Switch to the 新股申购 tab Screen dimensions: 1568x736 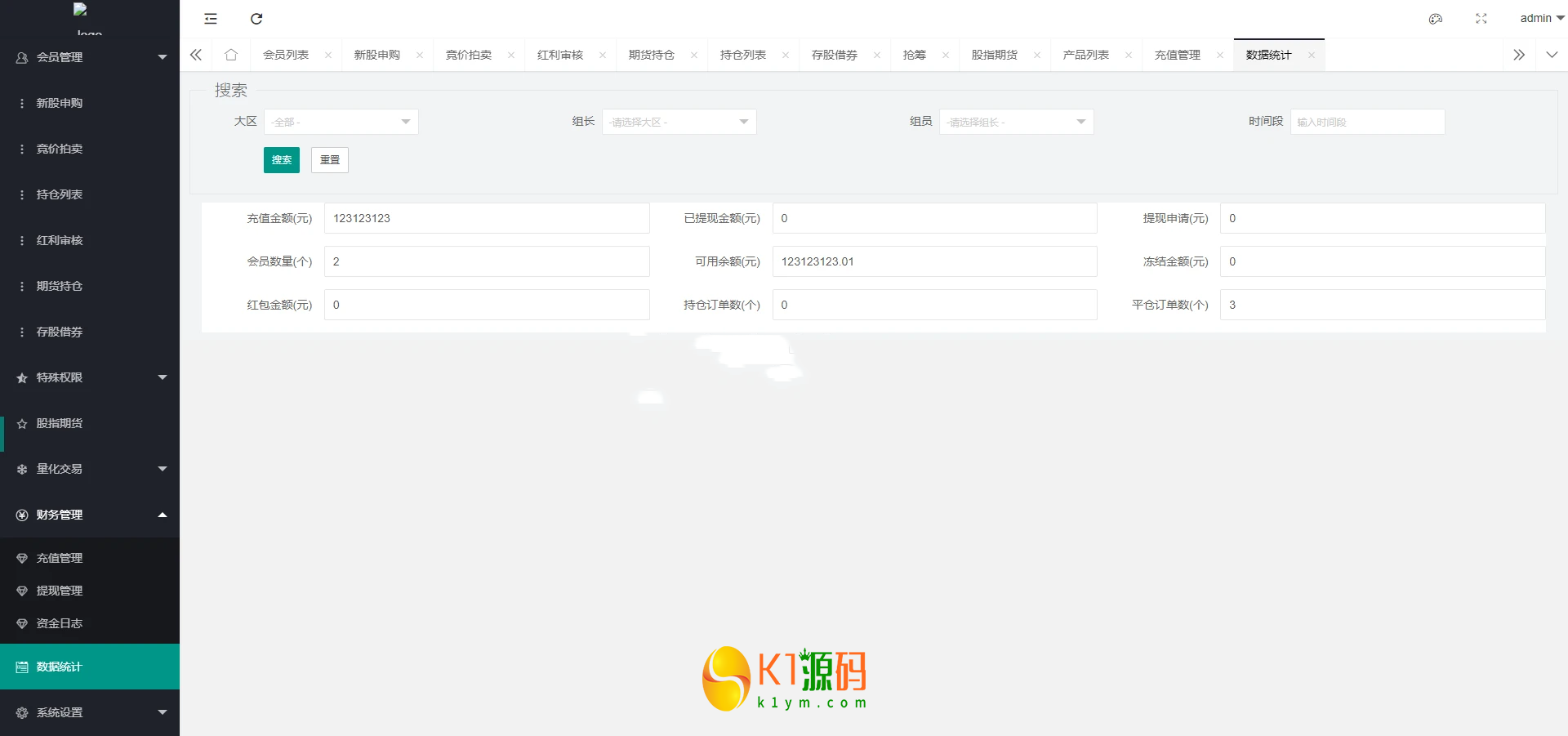(377, 55)
